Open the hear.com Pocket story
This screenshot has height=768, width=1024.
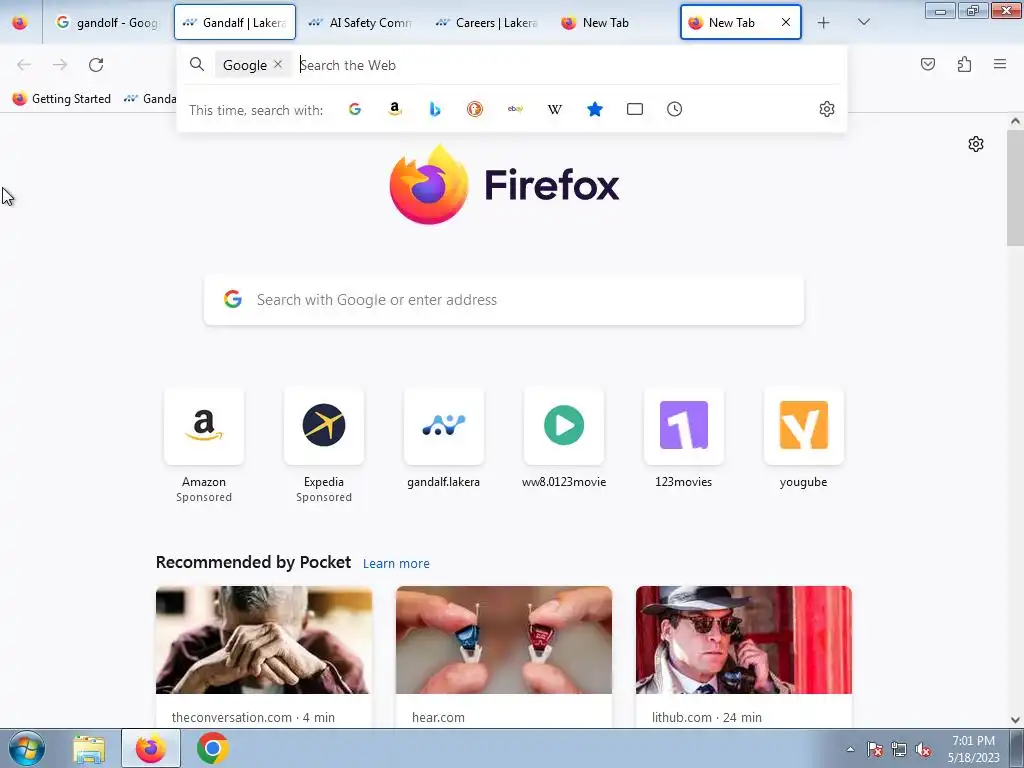pyautogui.click(x=504, y=656)
